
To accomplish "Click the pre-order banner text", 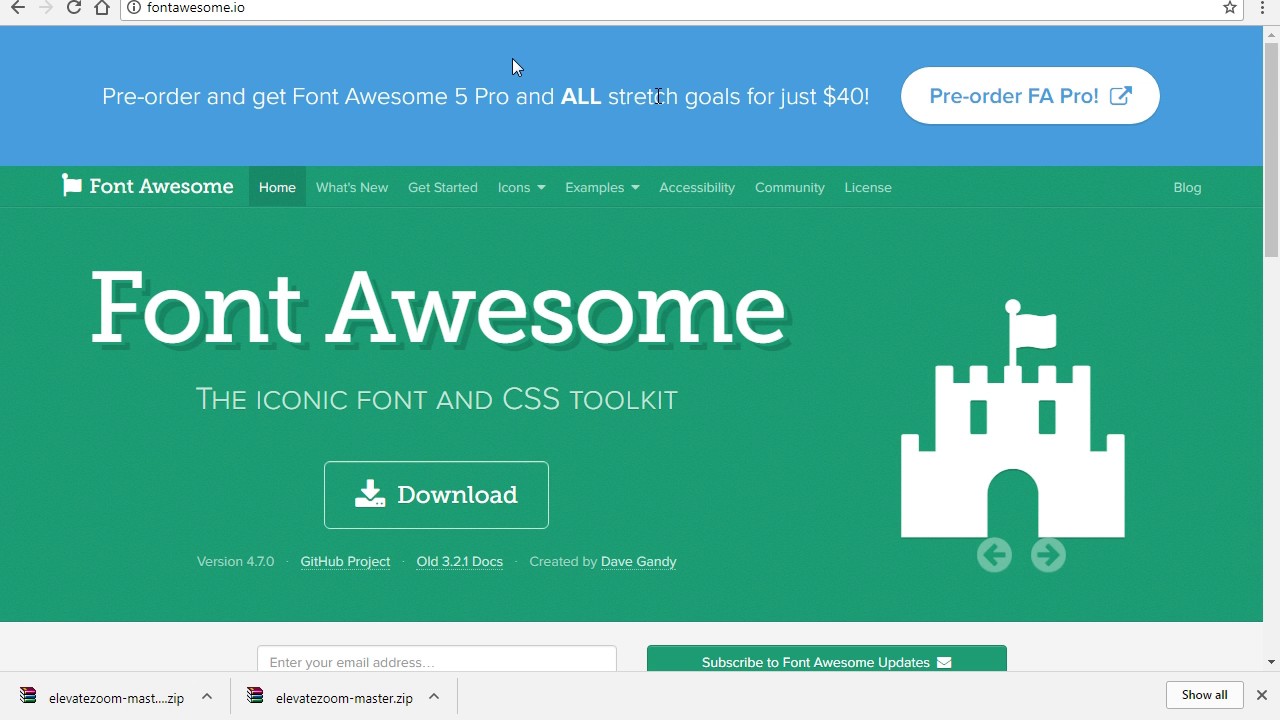I will click(x=486, y=96).
